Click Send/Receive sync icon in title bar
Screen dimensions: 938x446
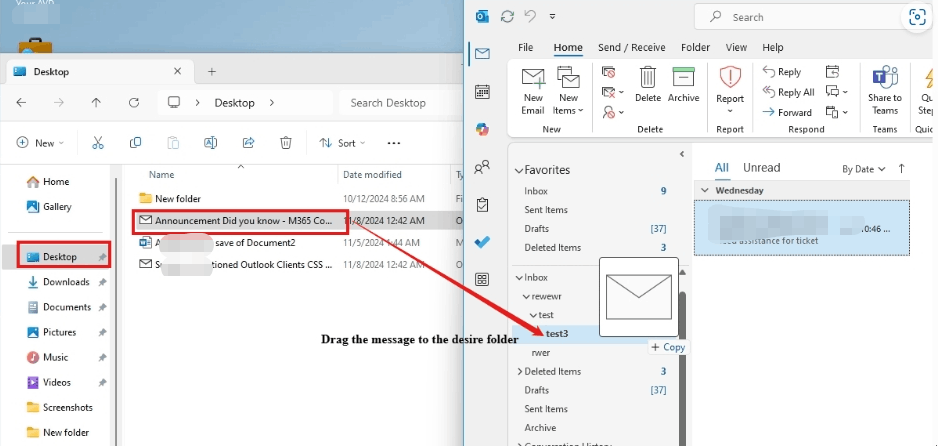pyautogui.click(x=507, y=17)
